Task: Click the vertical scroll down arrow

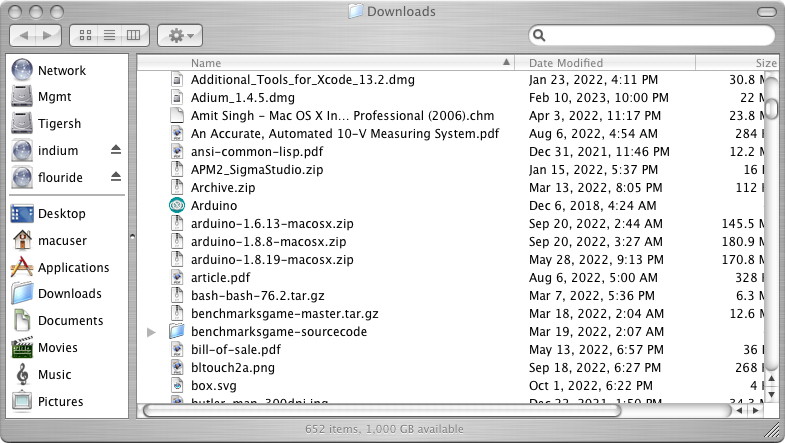Action: coord(772,395)
